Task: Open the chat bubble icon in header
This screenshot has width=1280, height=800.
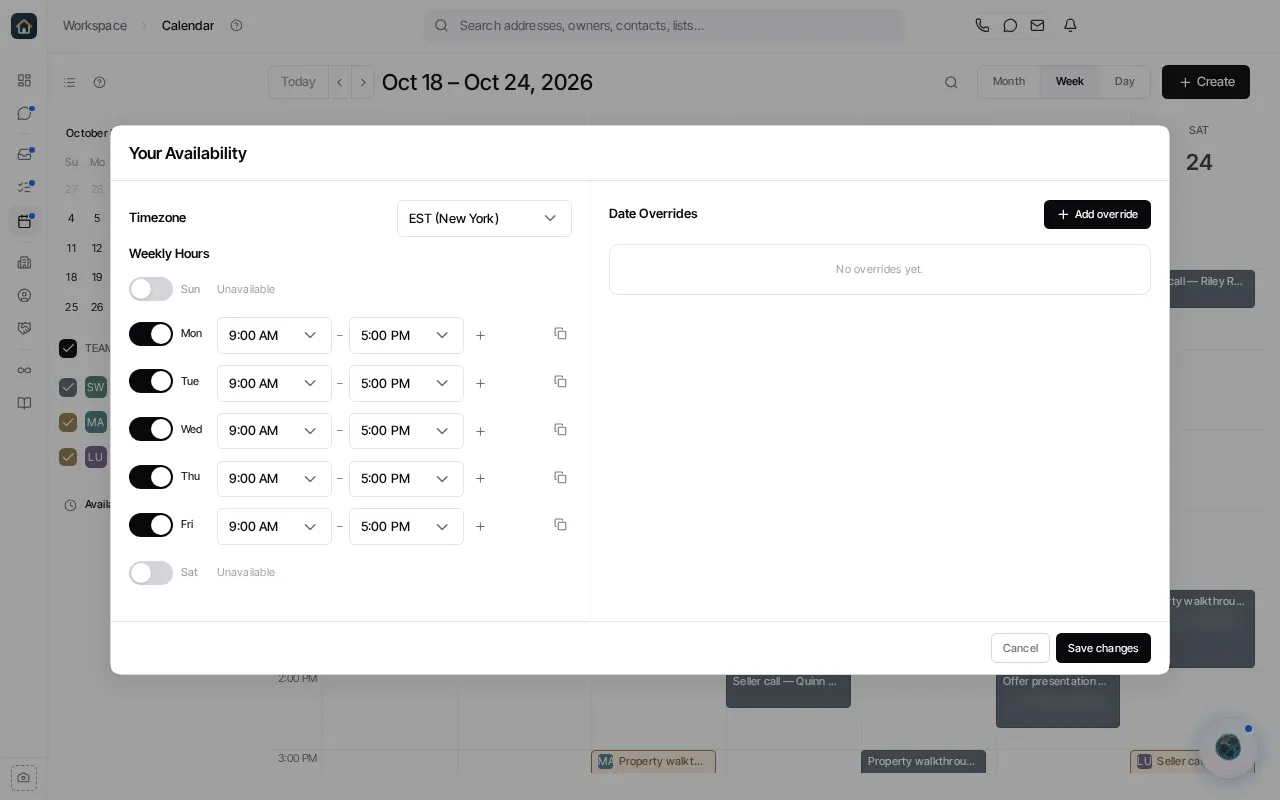Action: click(1010, 26)
